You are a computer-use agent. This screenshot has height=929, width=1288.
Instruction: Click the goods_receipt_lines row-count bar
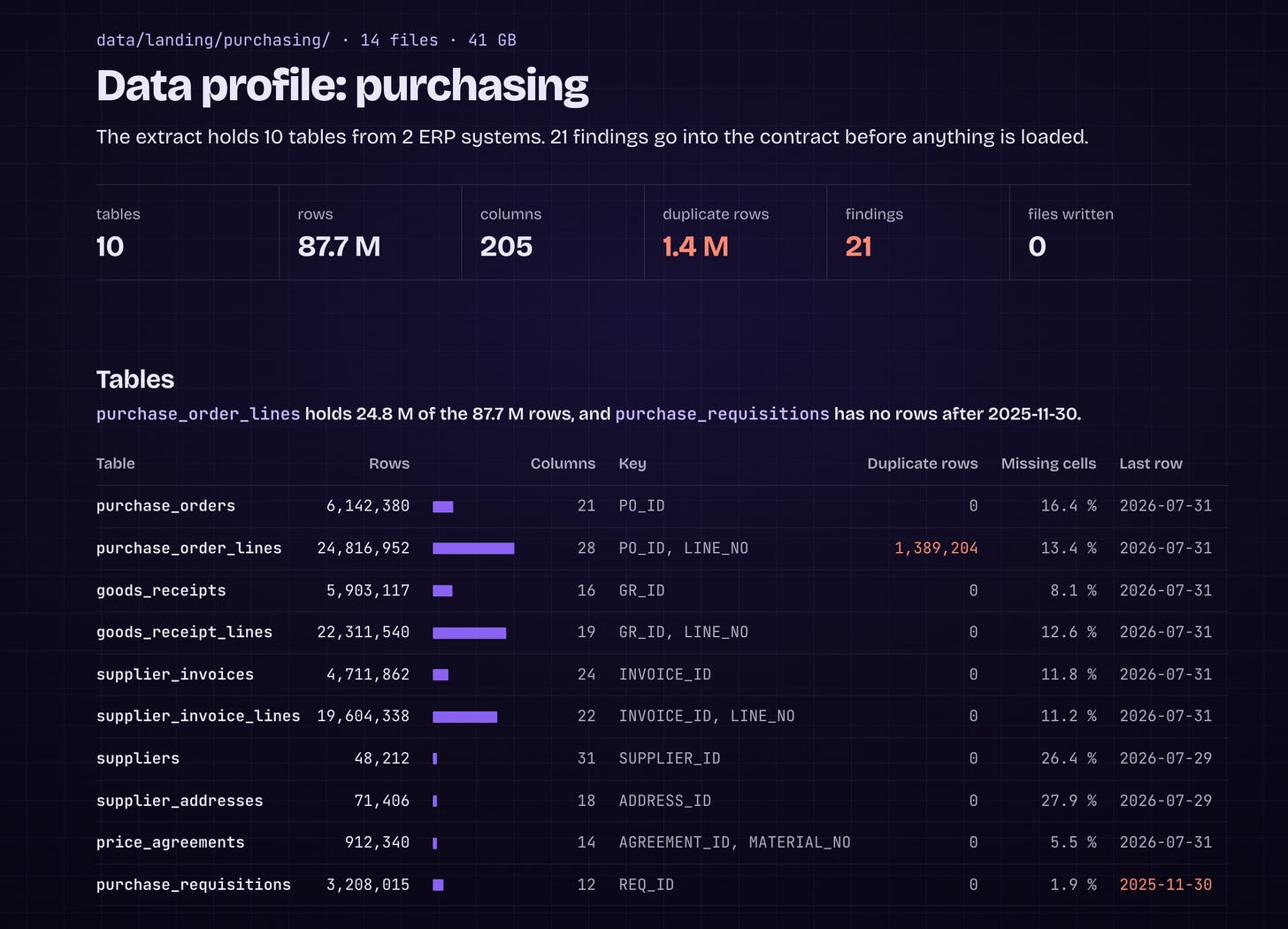pos(470,633)
